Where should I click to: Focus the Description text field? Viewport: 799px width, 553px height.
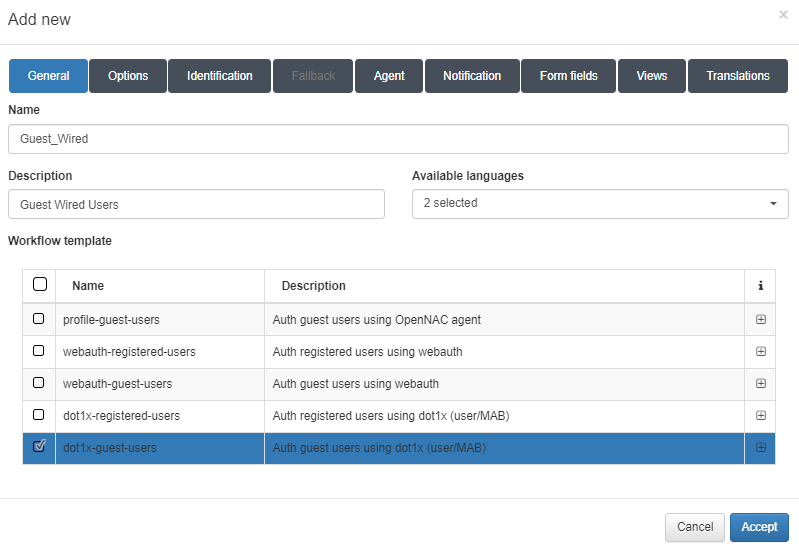pos(196,204)
